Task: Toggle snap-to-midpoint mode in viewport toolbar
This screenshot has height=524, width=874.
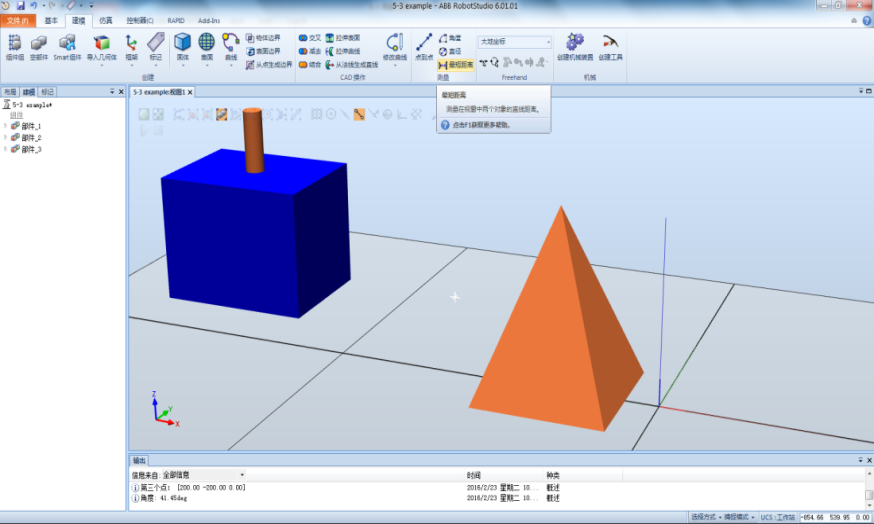Action: 345,114
